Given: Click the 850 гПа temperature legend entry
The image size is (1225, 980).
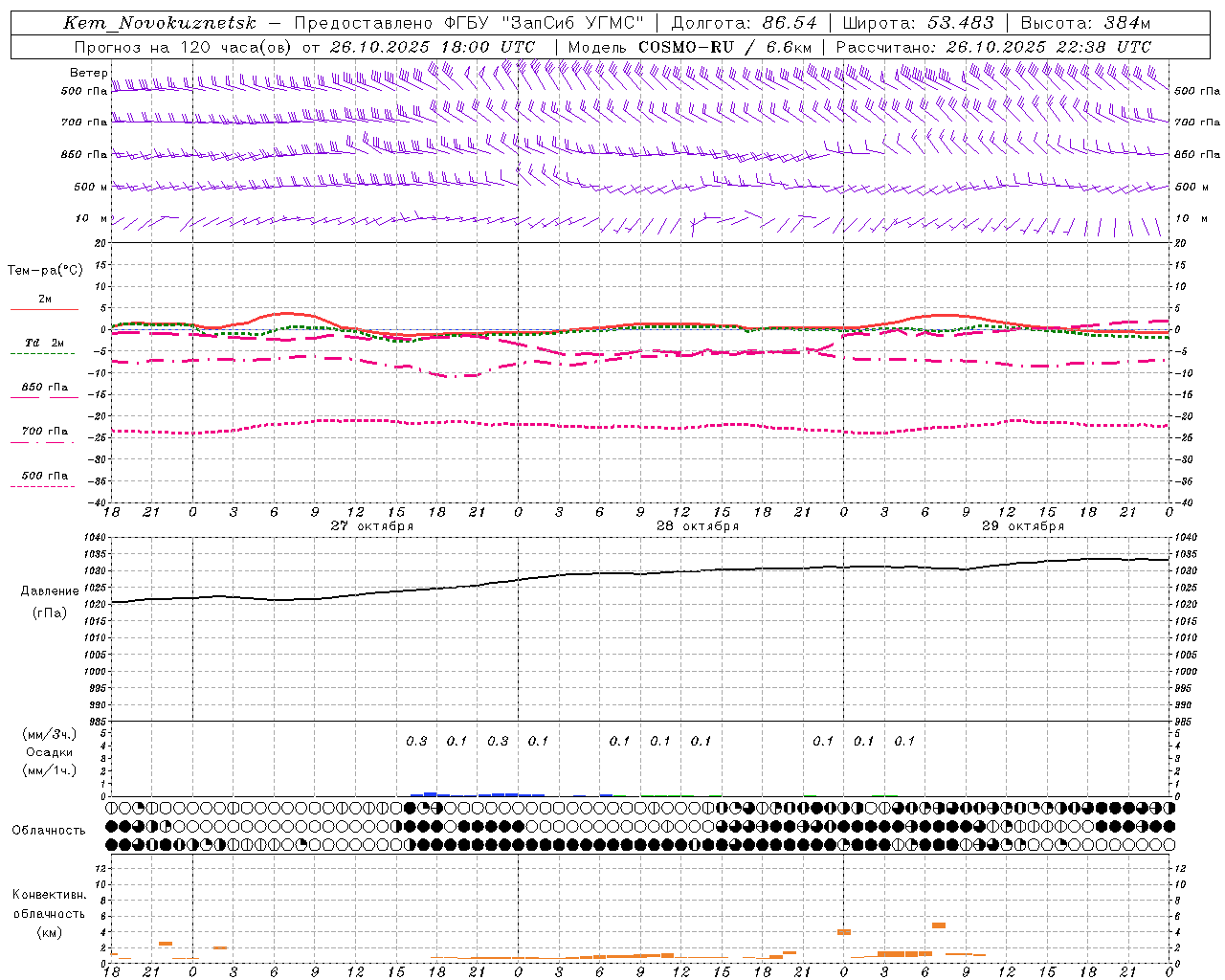Looking at the screenshot, I should pyautogui.click(x=44, y=388).
